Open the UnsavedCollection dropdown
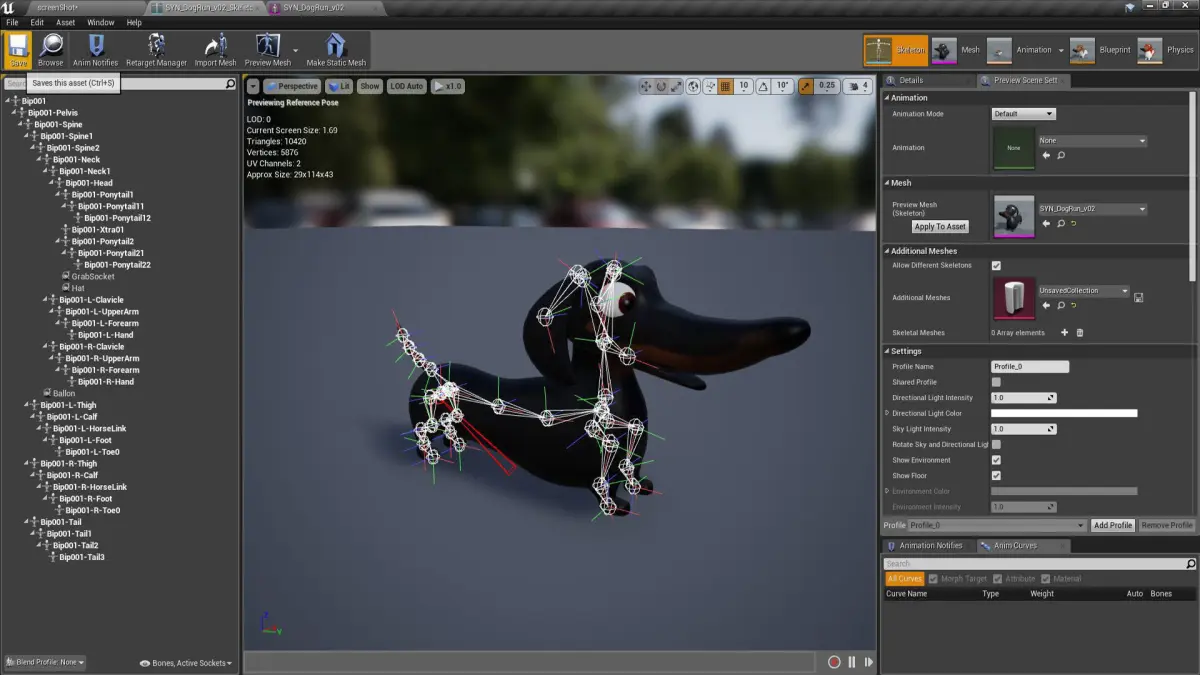Image resolution: width=1200 pixels, height=675 pixels. (x=1084, y=291)
